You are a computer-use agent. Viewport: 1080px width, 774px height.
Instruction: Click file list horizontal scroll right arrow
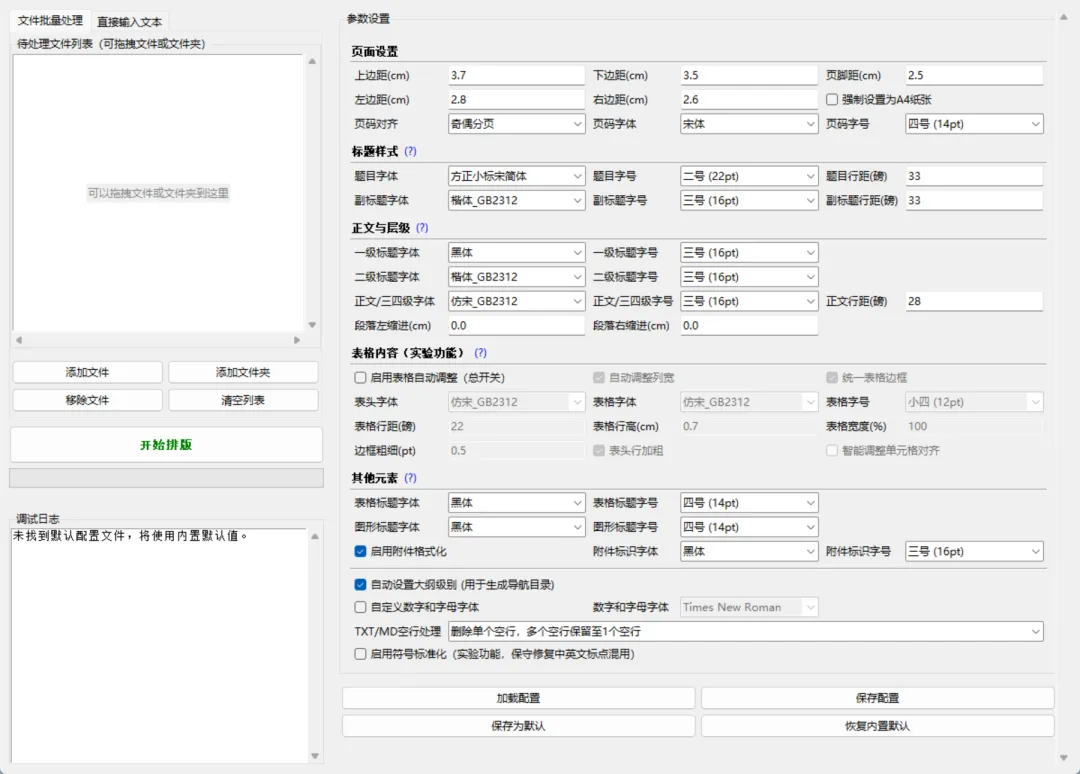pos(297,340)
